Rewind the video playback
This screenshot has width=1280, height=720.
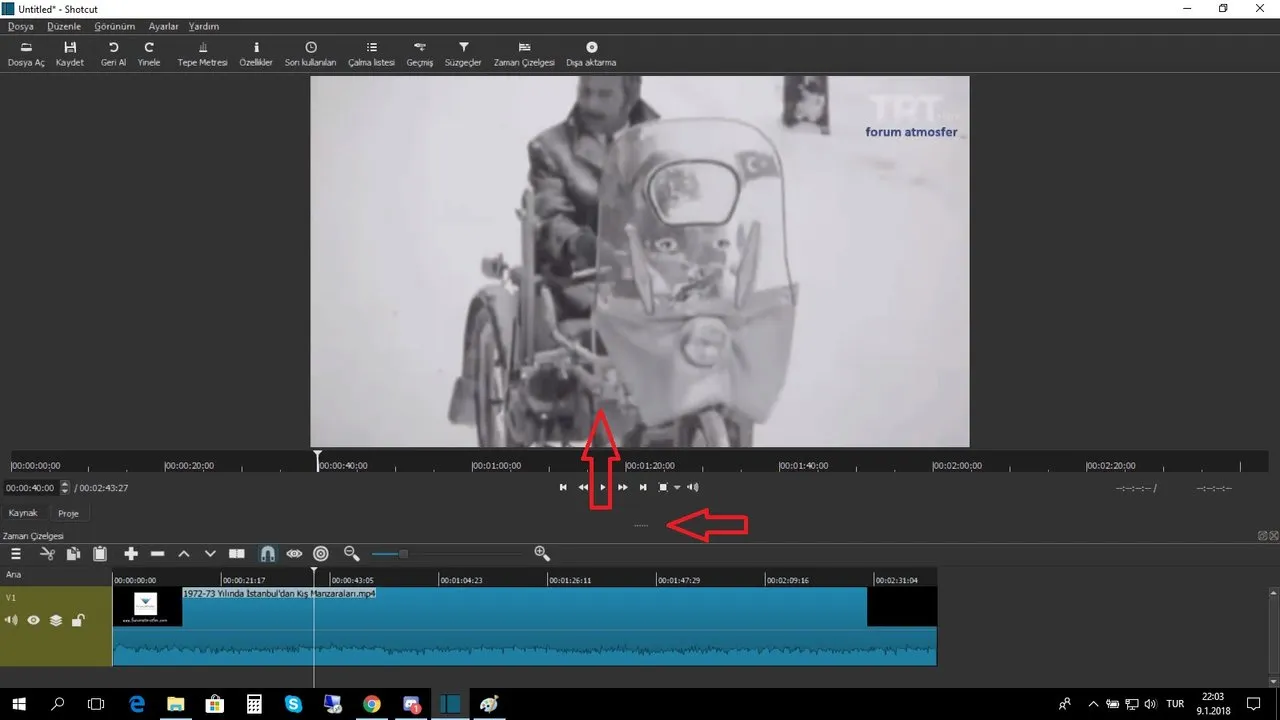tap(583, 487)
